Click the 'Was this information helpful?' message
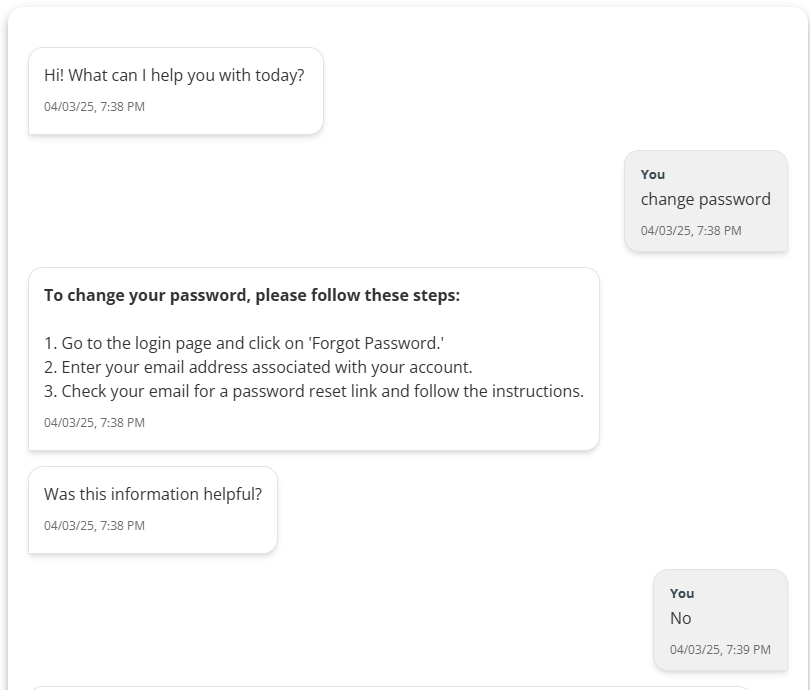 coord(153,494)
